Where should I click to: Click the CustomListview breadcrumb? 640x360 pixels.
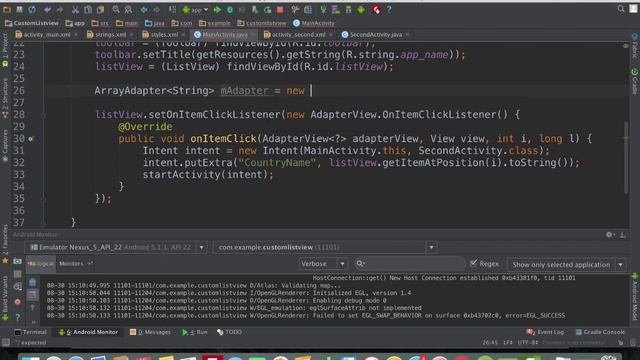coord(32,23)
